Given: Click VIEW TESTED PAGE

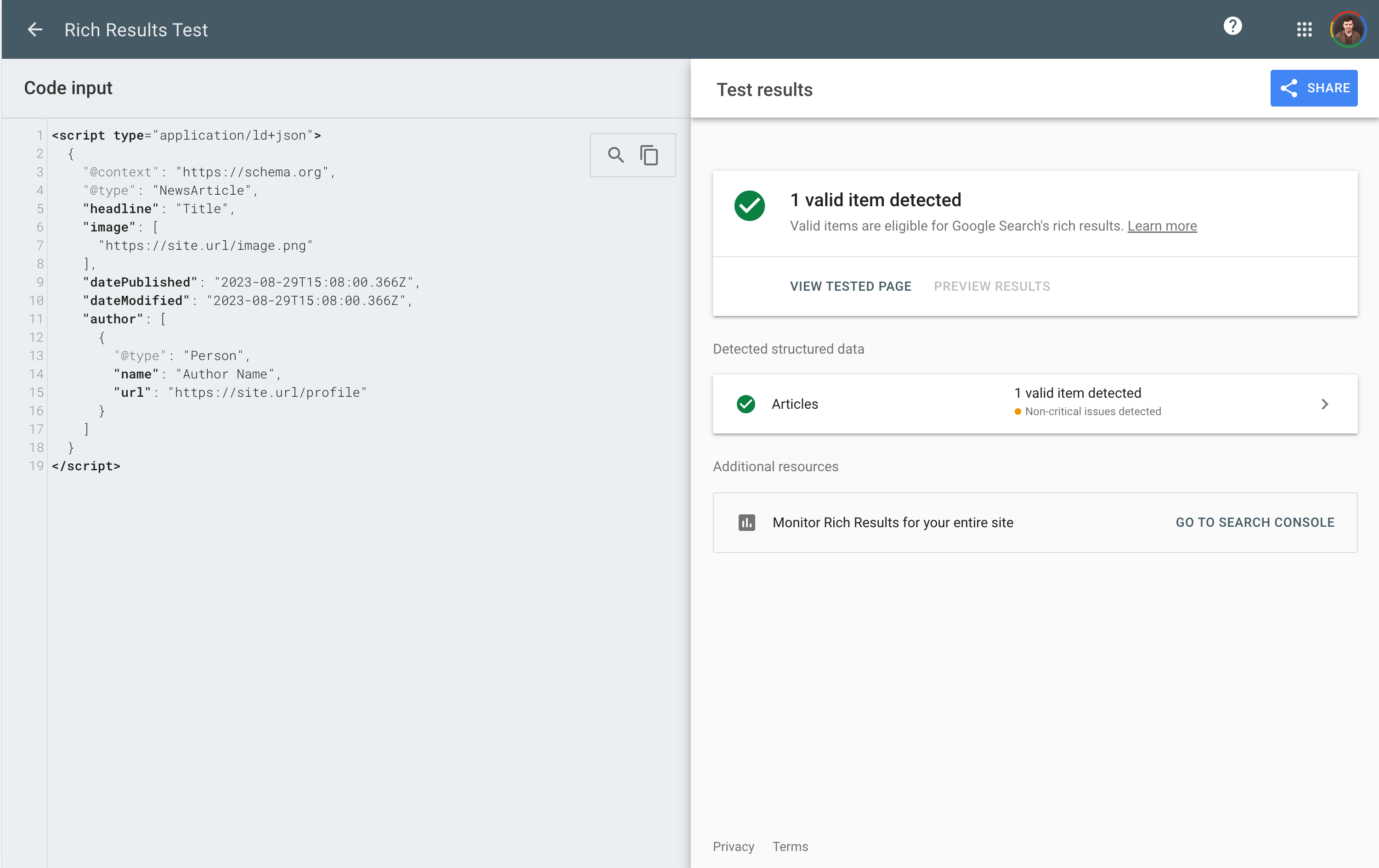Looking at the screenshot, I should tap(850, 286).
